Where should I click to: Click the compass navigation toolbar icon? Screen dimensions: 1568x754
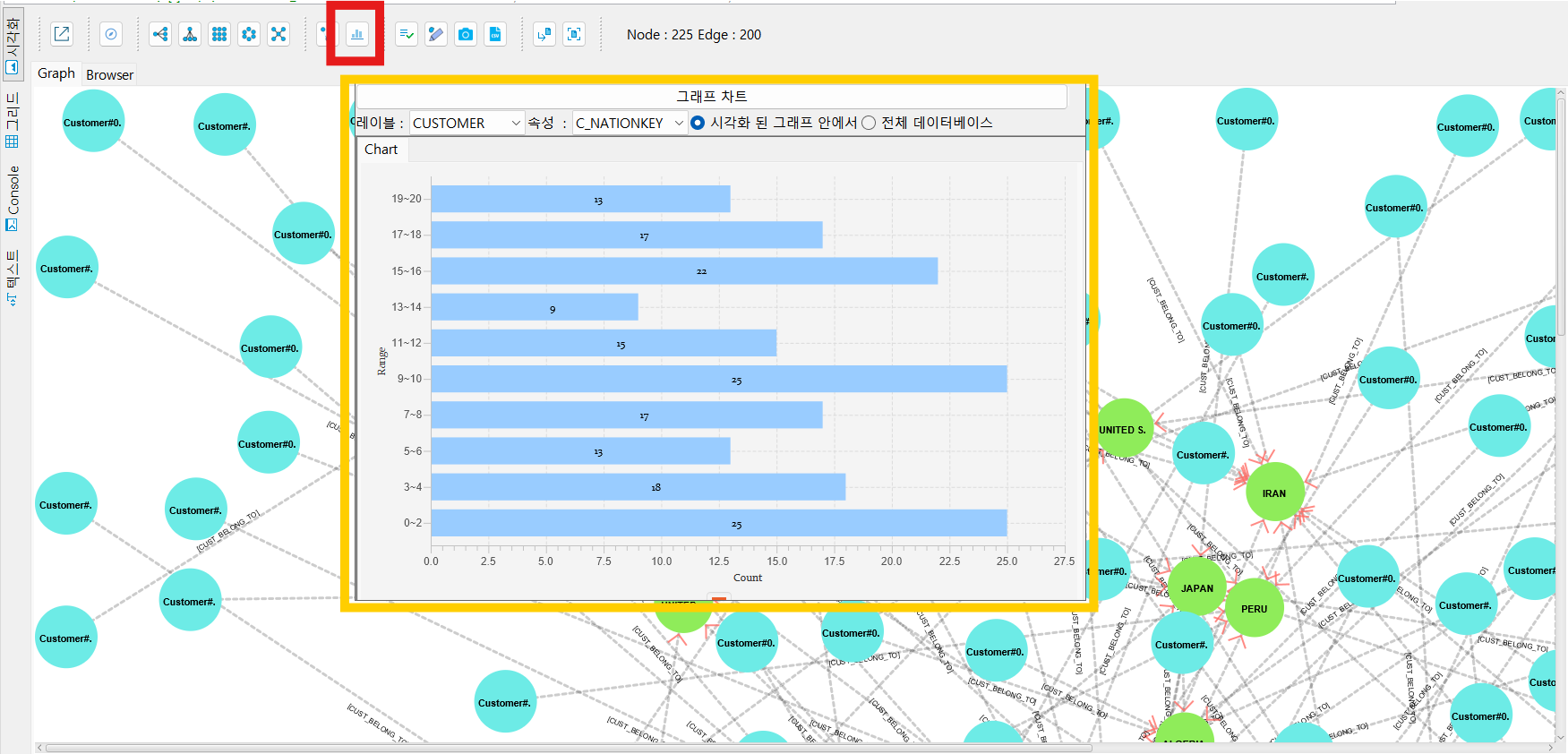[x=111, y=34]
